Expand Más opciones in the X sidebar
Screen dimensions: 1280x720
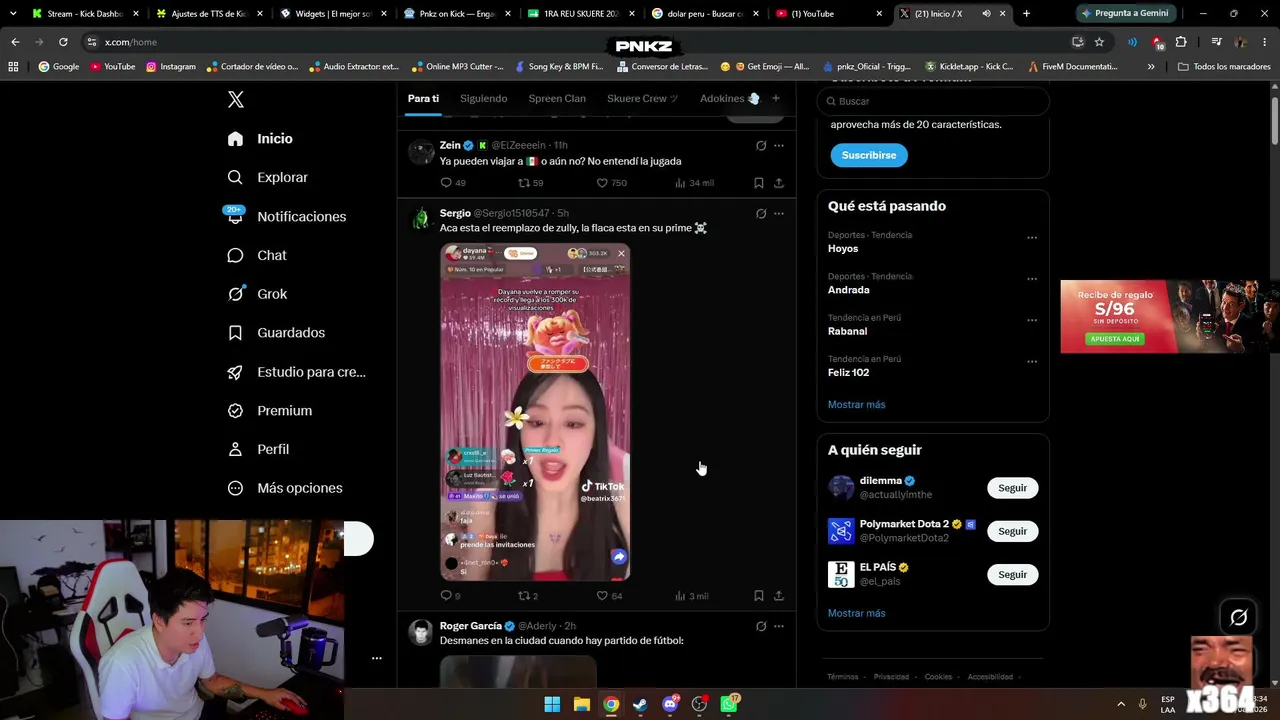286,488
